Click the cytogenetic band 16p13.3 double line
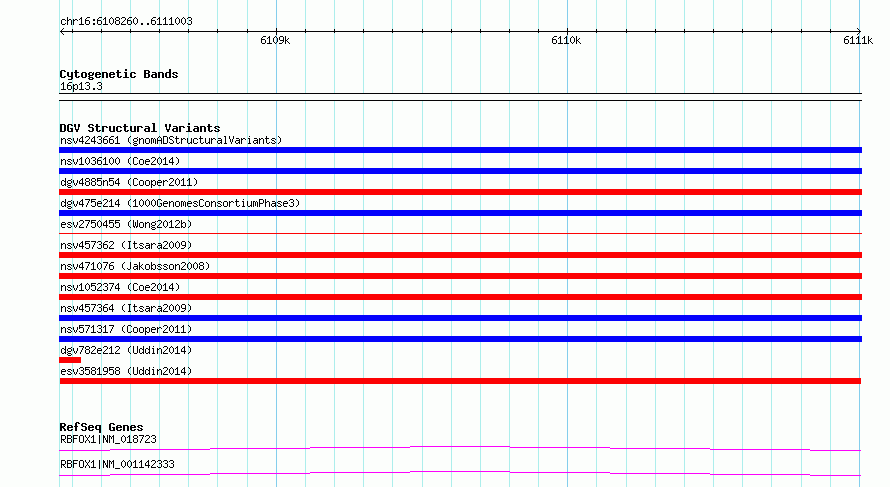The image size is (890, 487). [x=460, y=97]
